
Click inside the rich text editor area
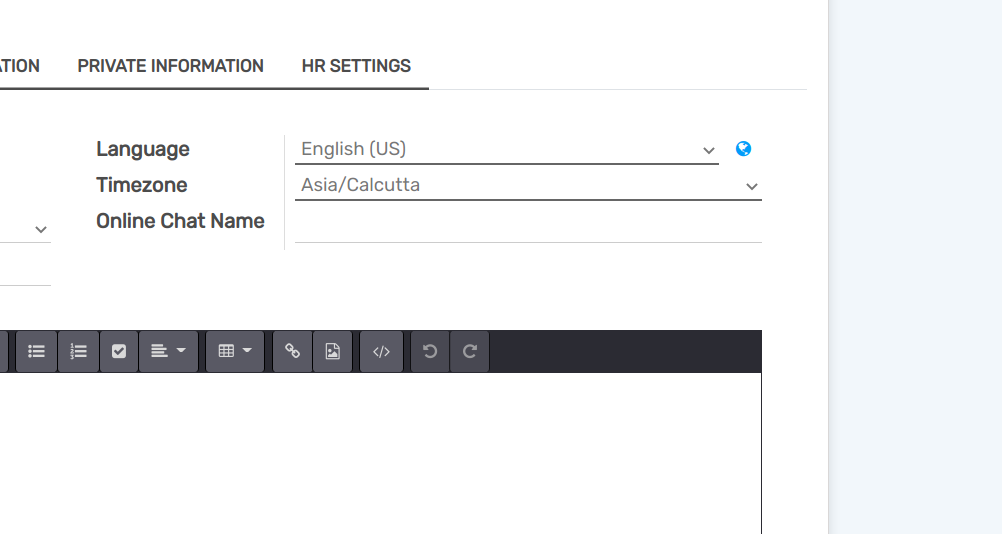click(x=380, y=450)
